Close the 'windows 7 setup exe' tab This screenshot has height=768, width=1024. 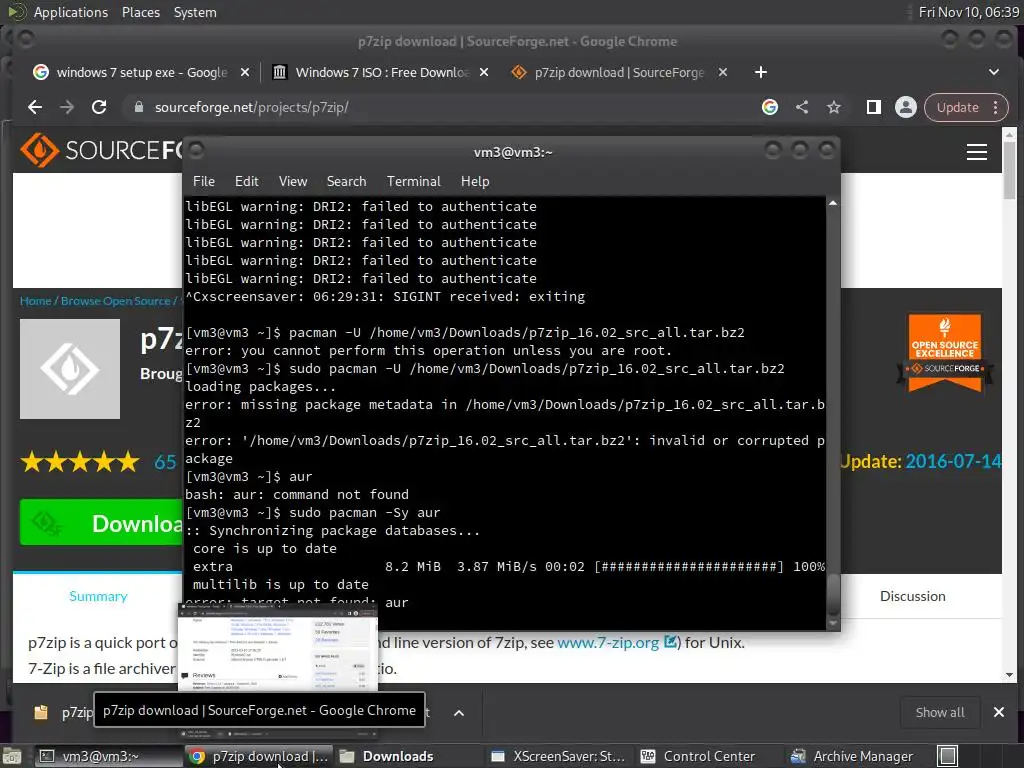tap(245, 72)
